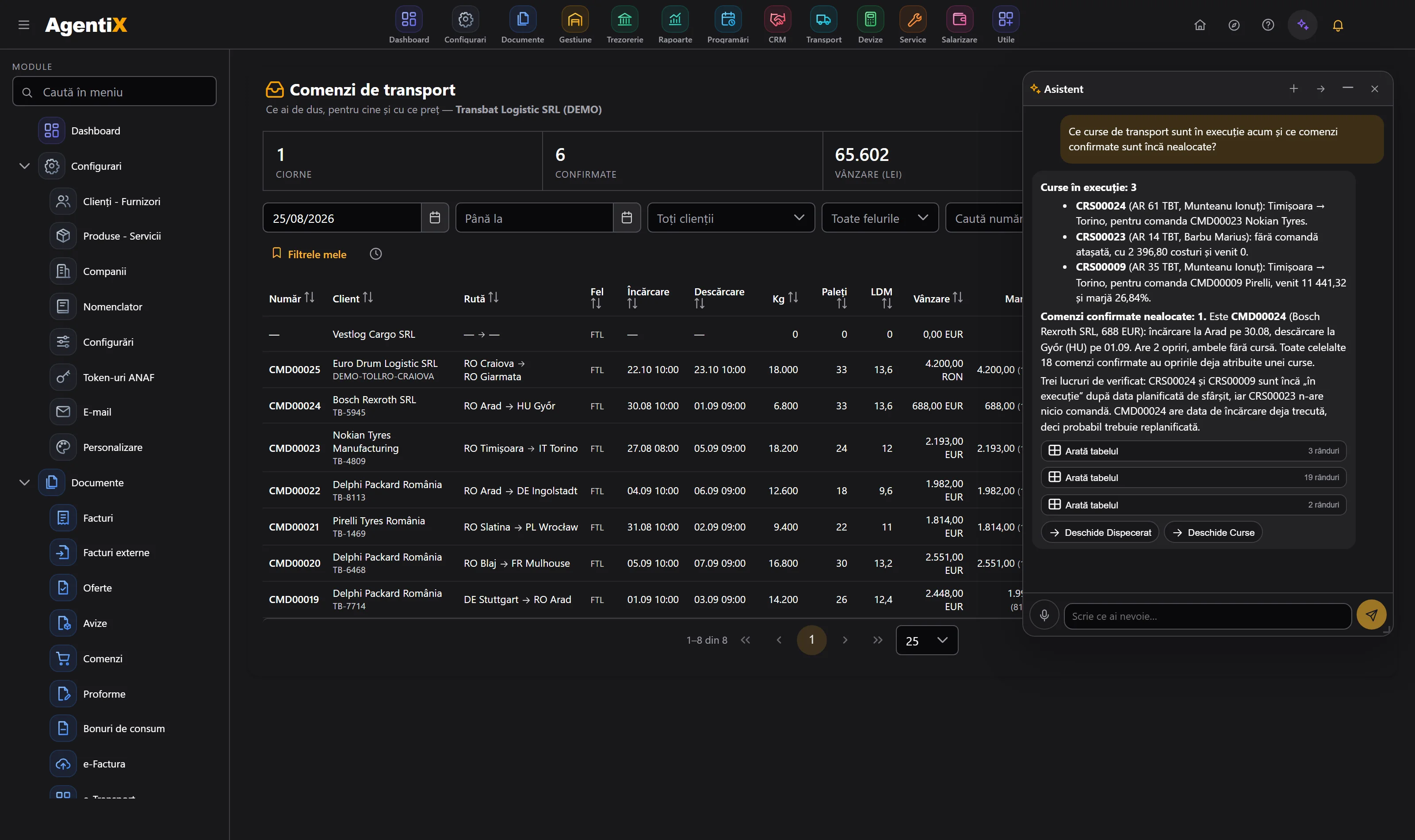
Task: Click the Caută în meniu search field
Action: coord(115,92)
